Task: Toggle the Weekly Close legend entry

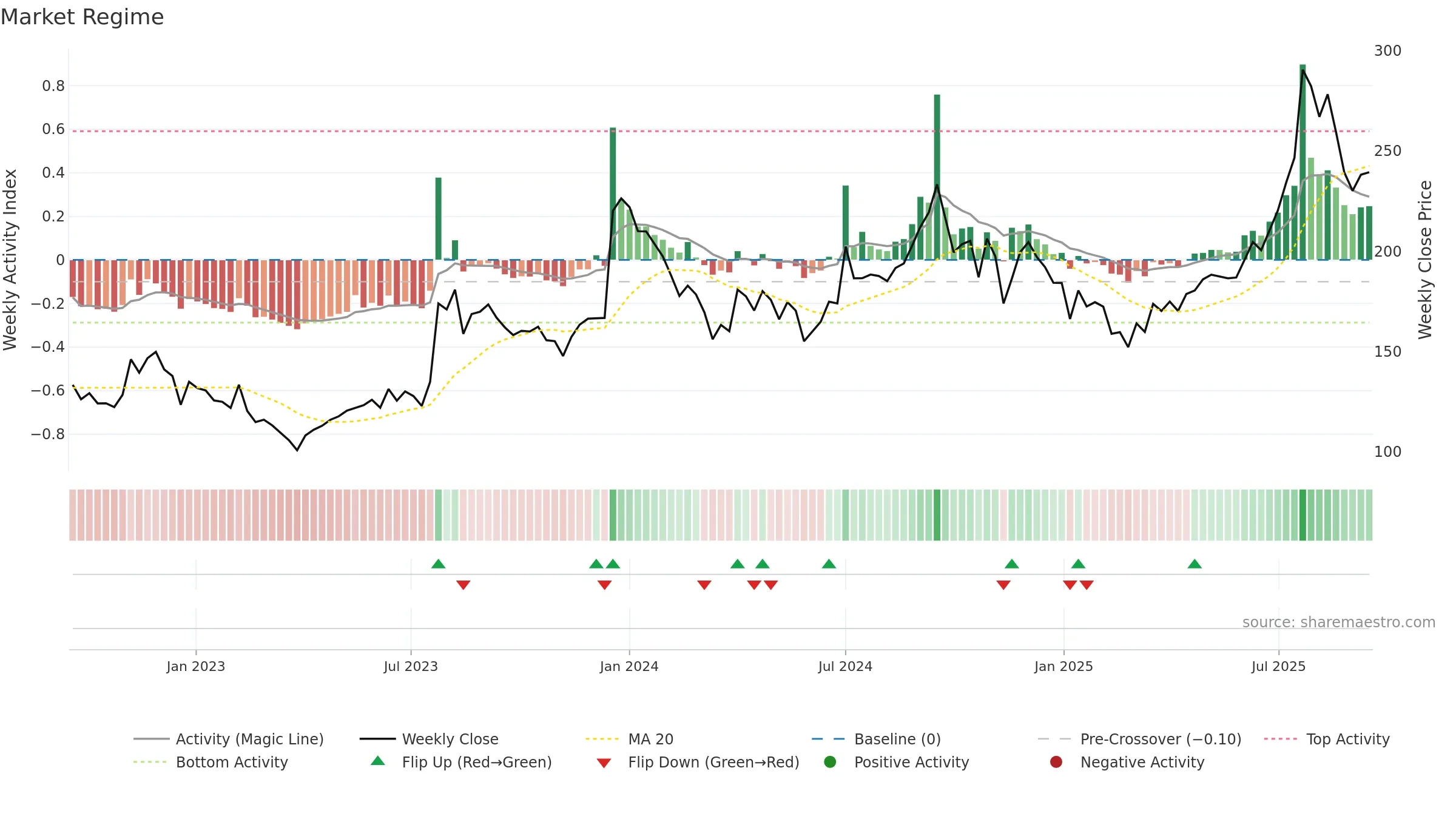Action: tap(429, 739)
